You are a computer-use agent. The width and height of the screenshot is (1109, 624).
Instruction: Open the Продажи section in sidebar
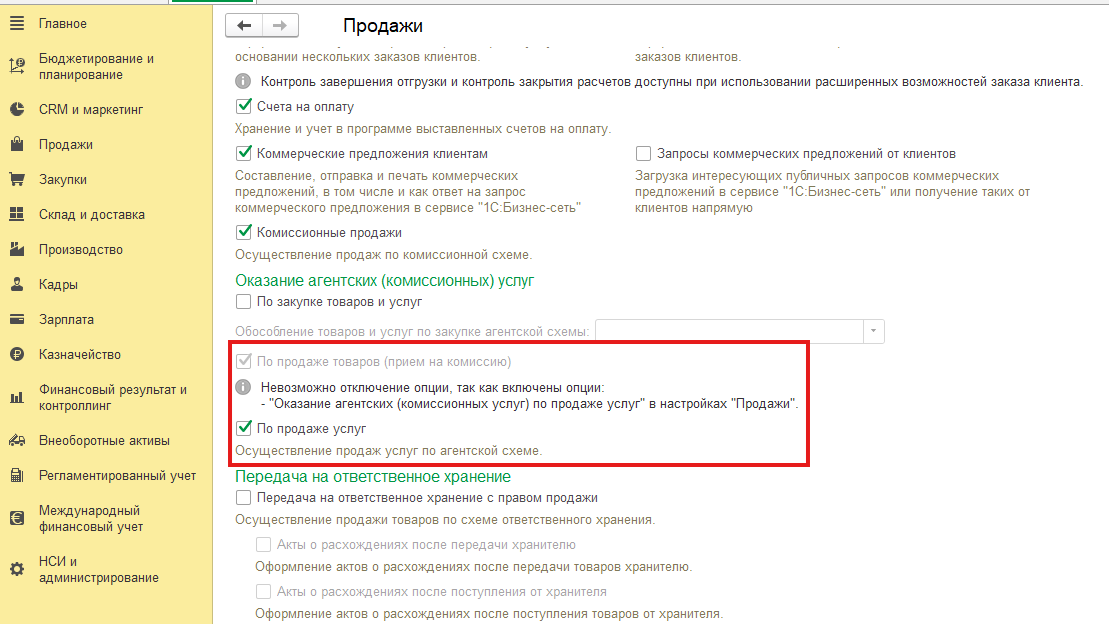pyautogui.click(x=16, y=144)
